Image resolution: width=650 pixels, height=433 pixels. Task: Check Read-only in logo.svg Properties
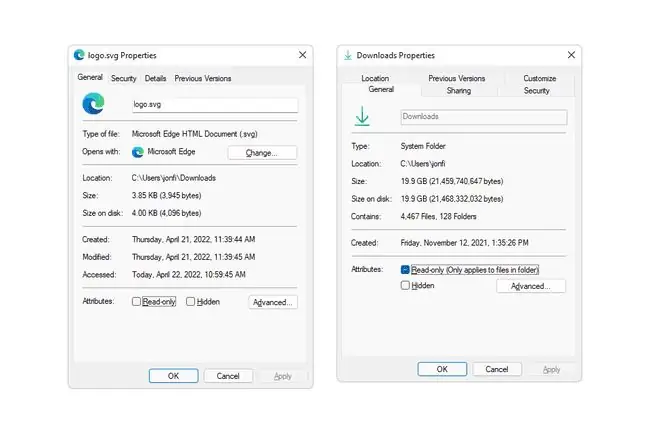coord(136,302)
